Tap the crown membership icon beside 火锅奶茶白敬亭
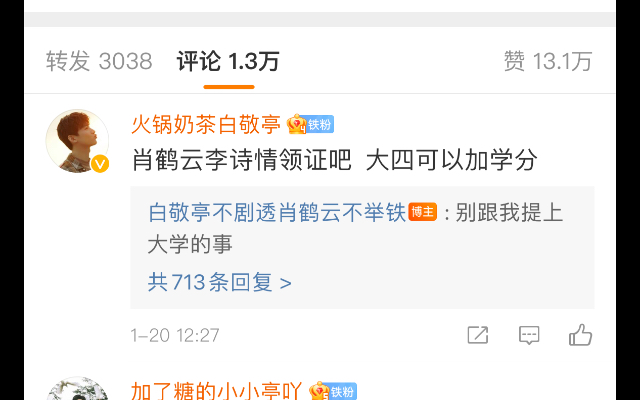Viewport: 640px width, 400px height. tap(296, 124)
